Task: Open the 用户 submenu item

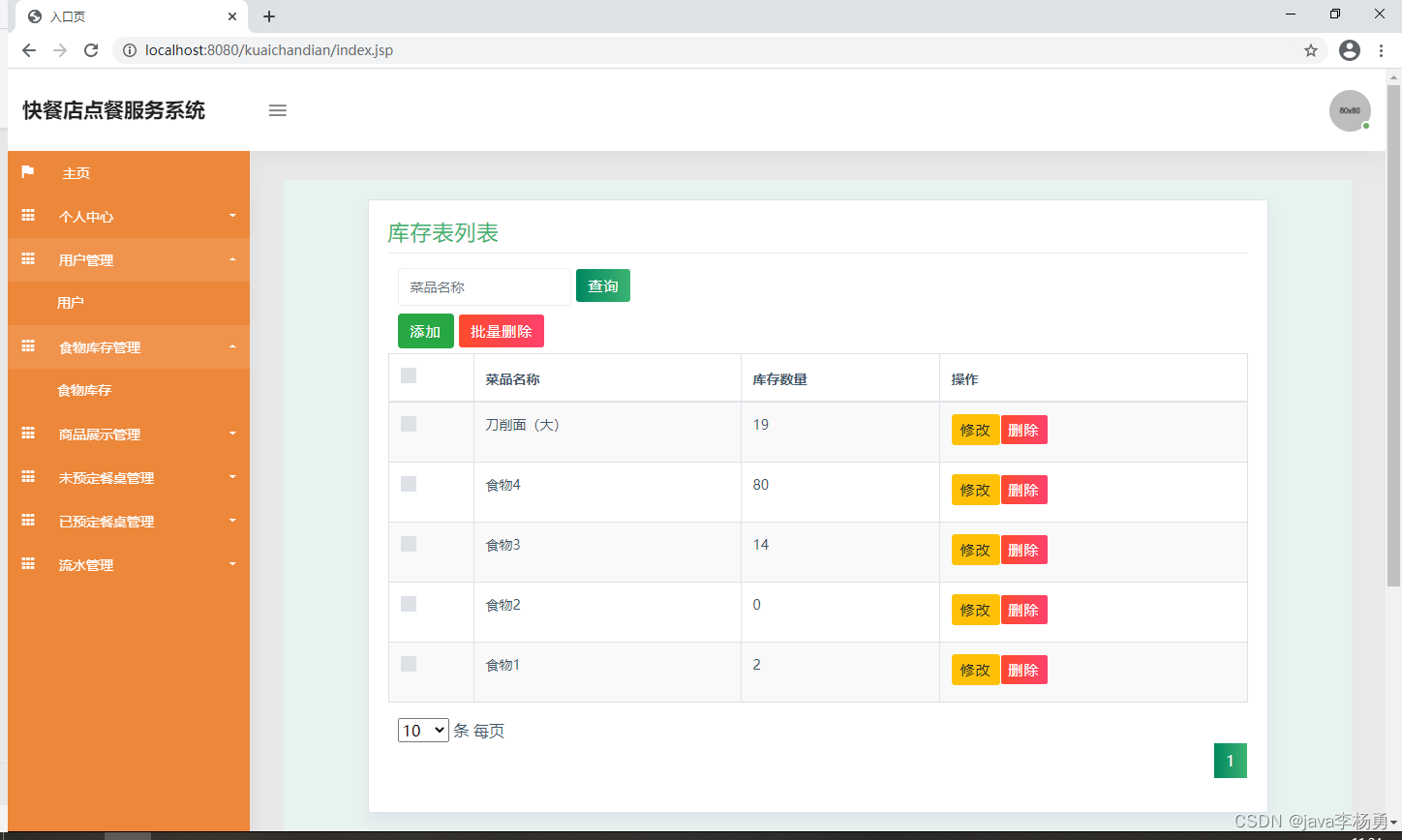Action: click(129, 303)
